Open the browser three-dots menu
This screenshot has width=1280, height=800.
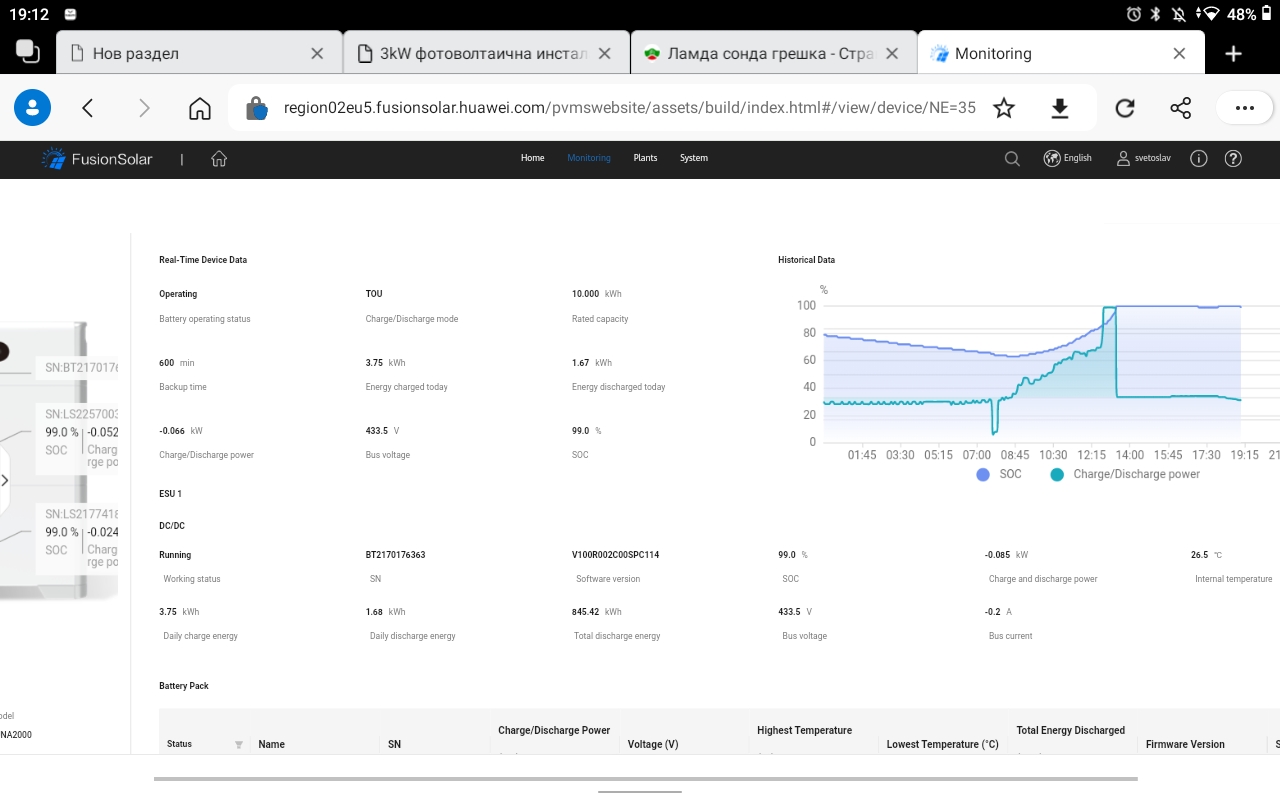click(x=1244, y=108)
